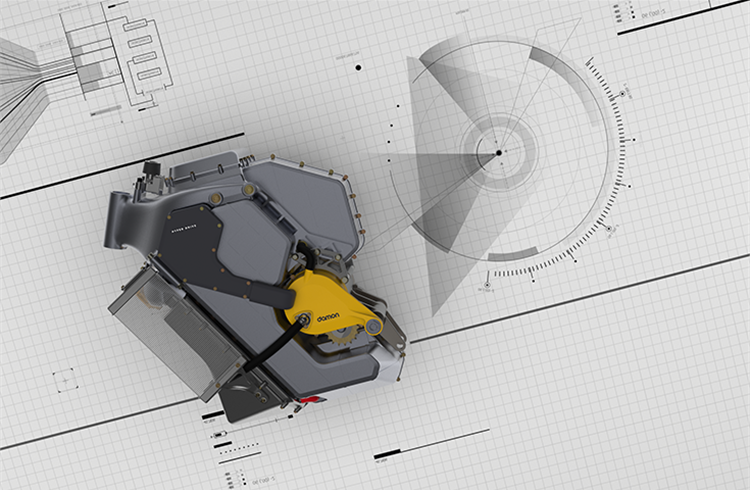The width and height of the screenshot is (750, 490).
Task: Click the damon logo on yellow cover
Action: [x=328, y=317]
